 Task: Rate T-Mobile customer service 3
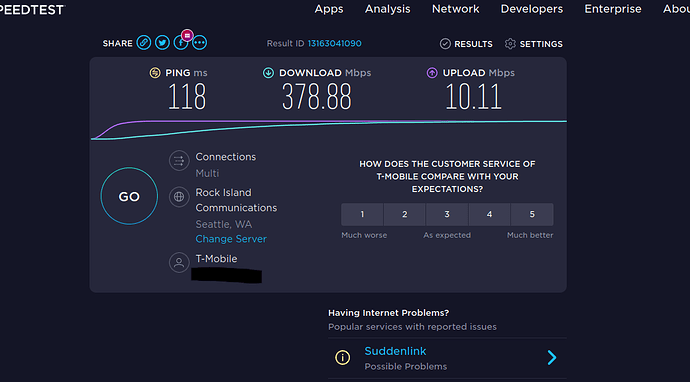pos(447,214)
